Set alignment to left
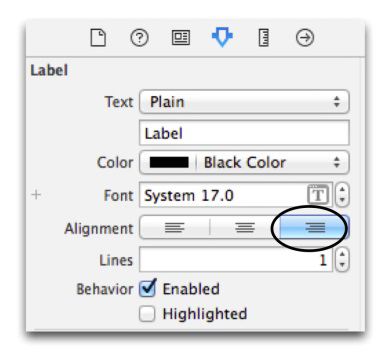Image resolution: width=390 pixels, height=362 pixels. tap(174, 228)
